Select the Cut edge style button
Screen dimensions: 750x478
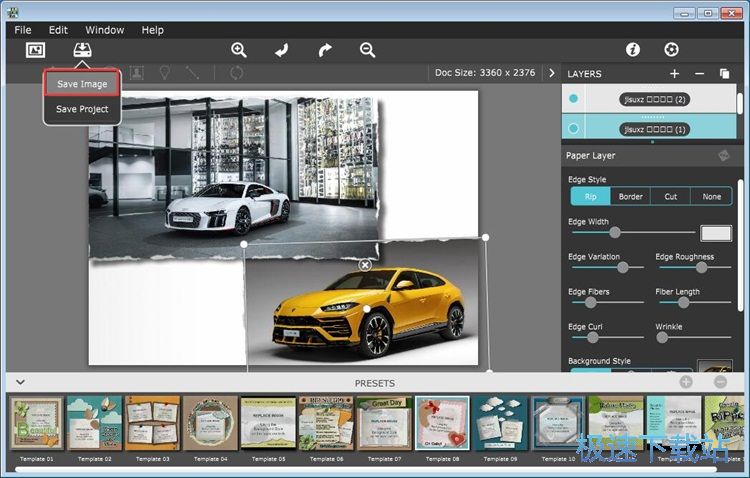tap(670, 197)
